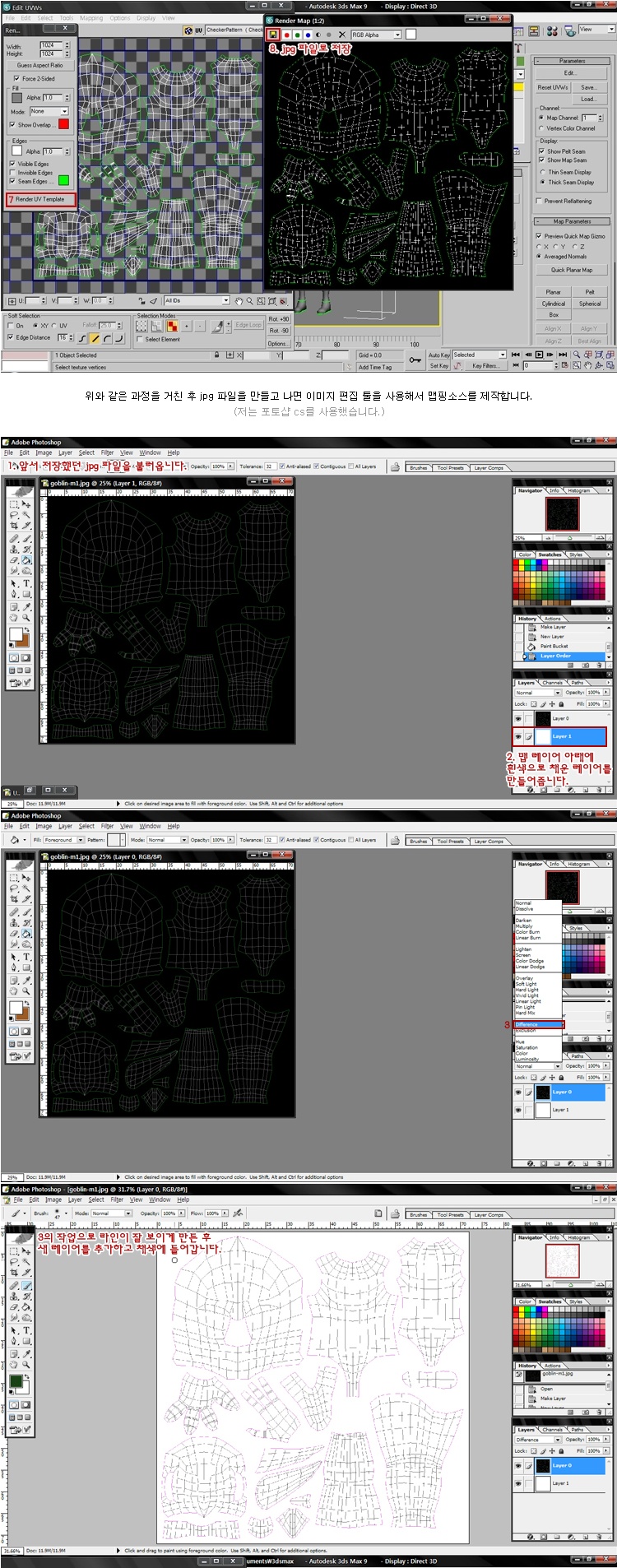617x1568 pixels.
Task: Click the save image icon in Render Map window
Action: [x=273, y=35]
